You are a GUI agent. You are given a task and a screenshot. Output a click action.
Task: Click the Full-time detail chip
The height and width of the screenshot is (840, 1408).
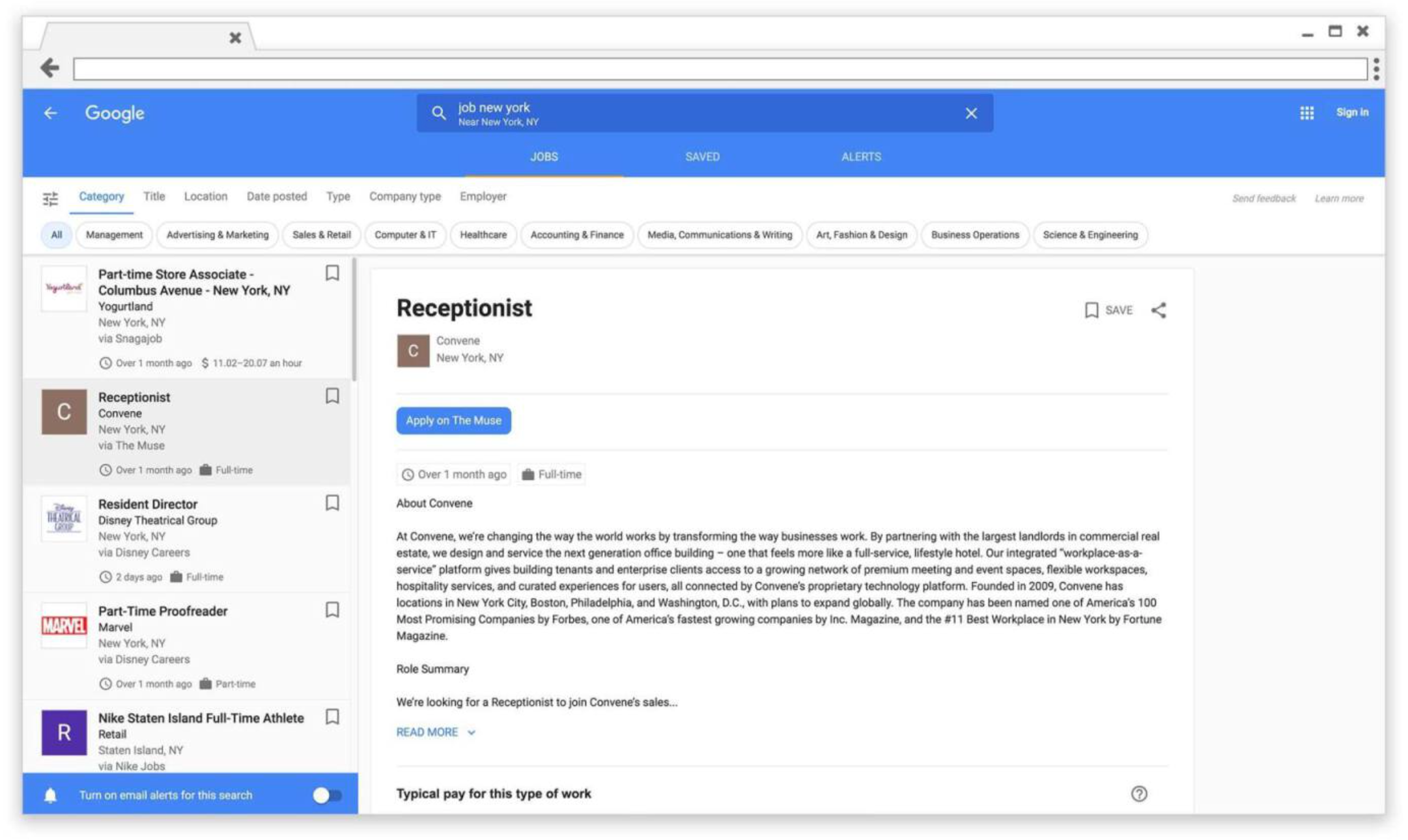coord(552,474)
